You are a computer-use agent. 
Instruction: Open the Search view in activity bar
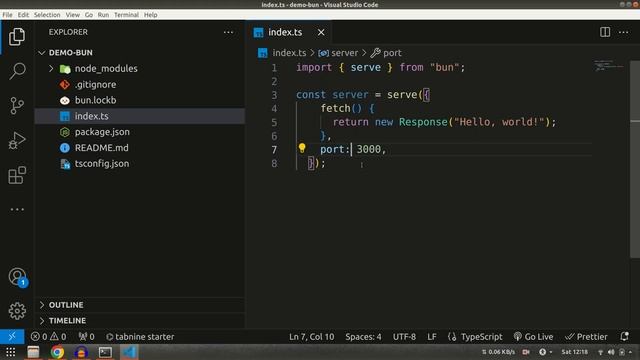click(17, 71)
